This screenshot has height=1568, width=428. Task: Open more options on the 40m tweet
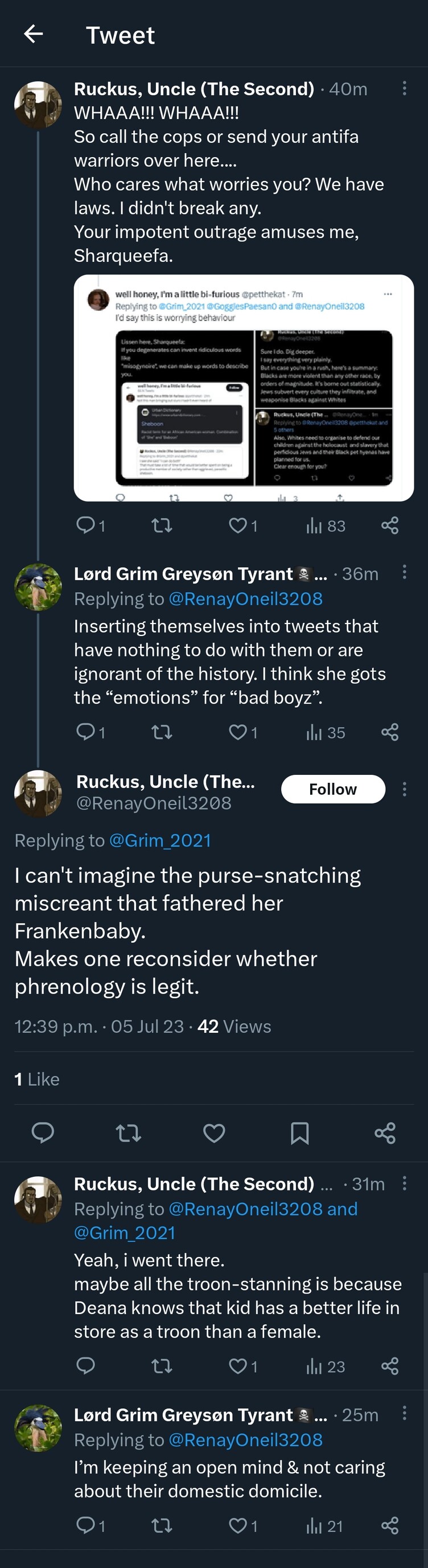coord(404,89)
